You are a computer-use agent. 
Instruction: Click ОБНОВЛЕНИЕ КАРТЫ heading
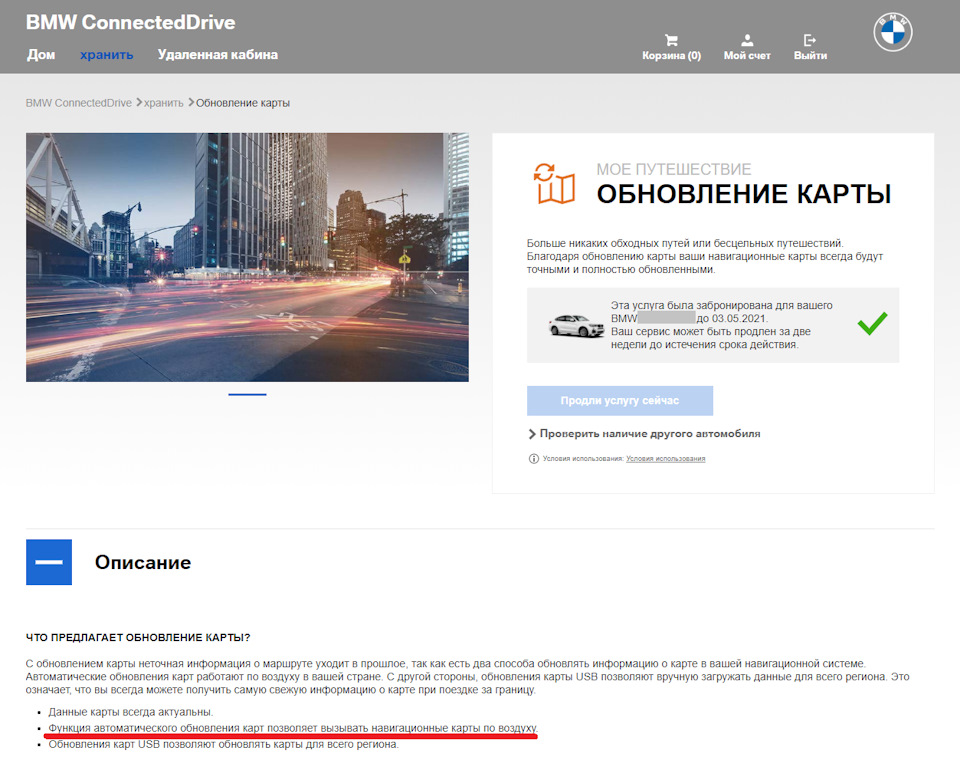coord(744,194)
